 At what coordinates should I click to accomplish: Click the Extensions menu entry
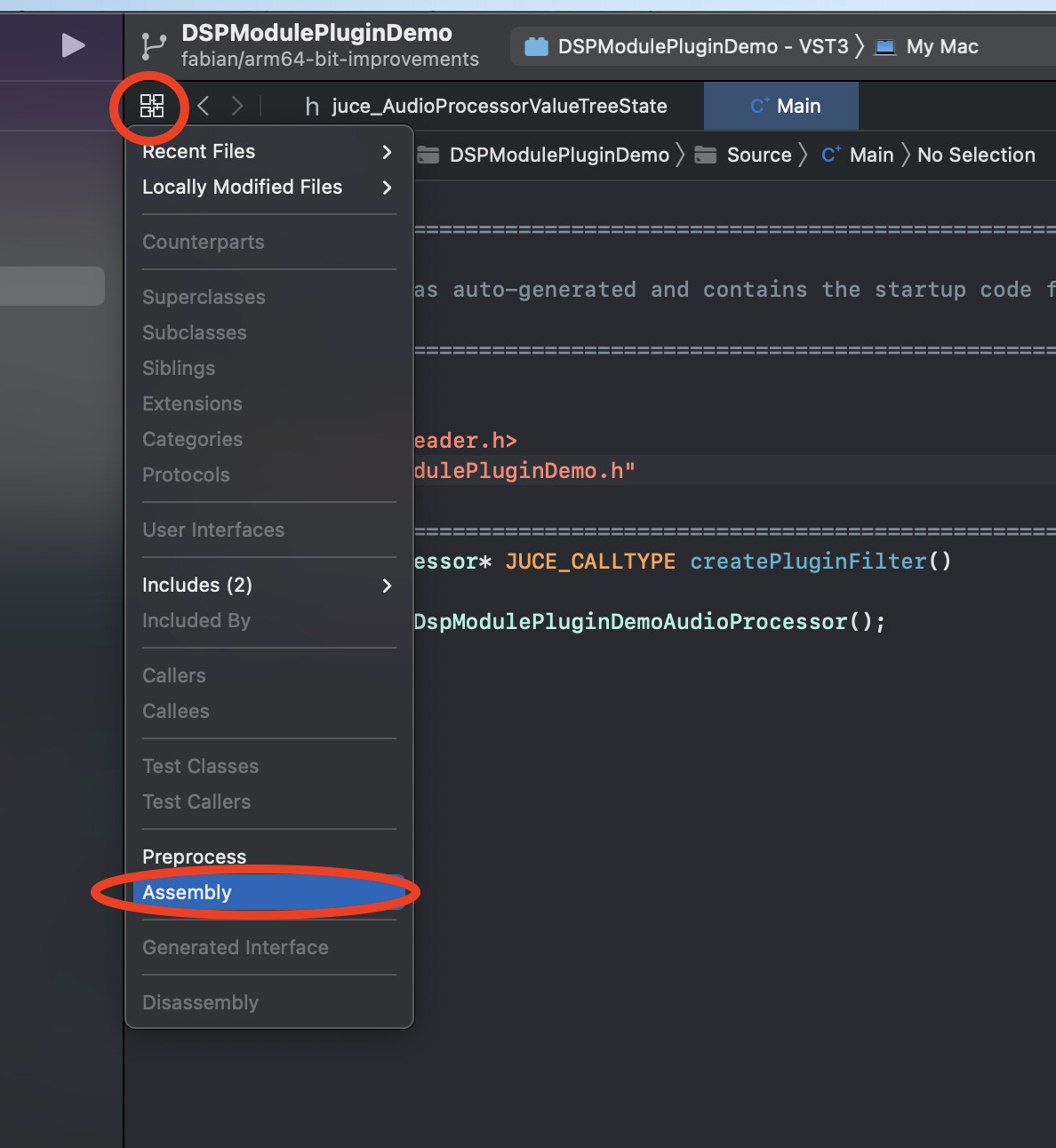(269, 404)
